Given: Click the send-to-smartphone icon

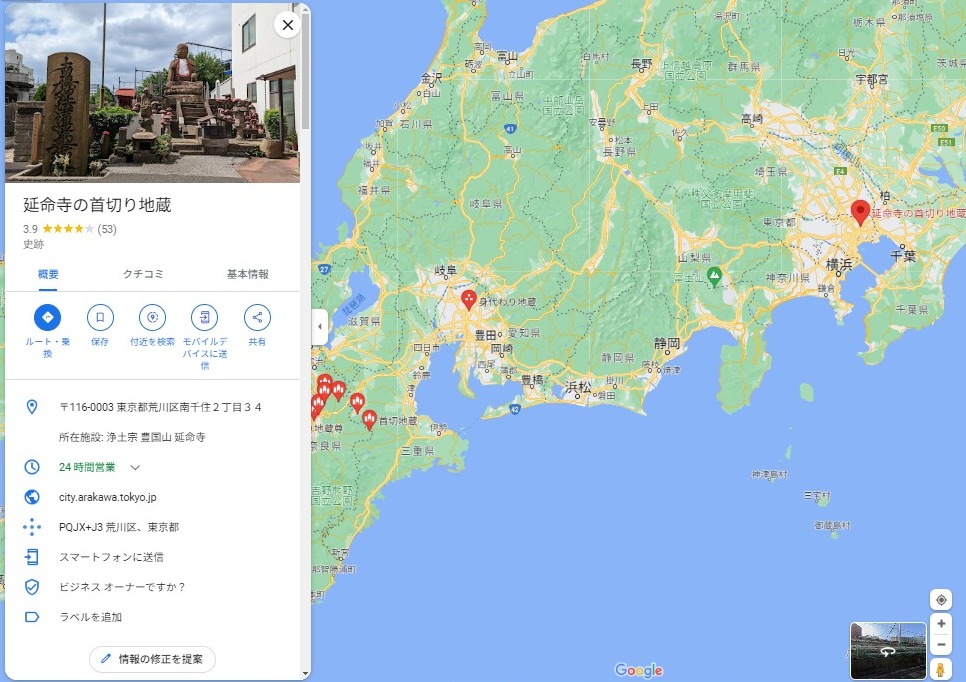Looking at the screenshot, I should coord(32,557).
